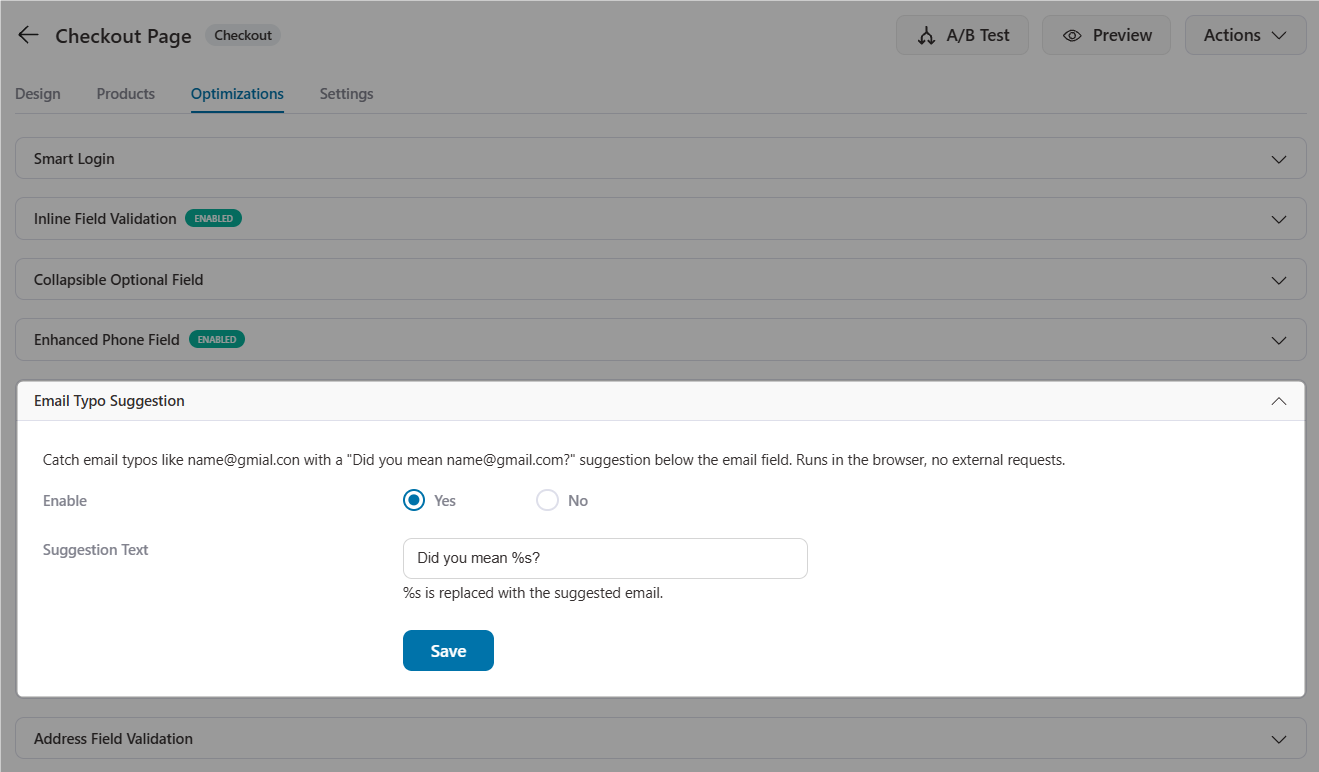Image resolution: width=1319 pixels, height=772 pixels.
Task: Select the Optimizations tab
Action: [237, 94]
